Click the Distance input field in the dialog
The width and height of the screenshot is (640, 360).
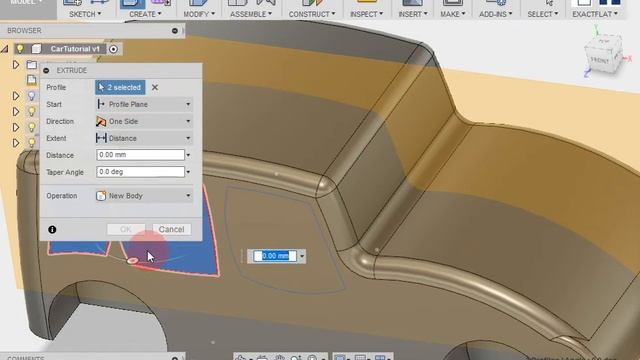click(x=140, y=155)
